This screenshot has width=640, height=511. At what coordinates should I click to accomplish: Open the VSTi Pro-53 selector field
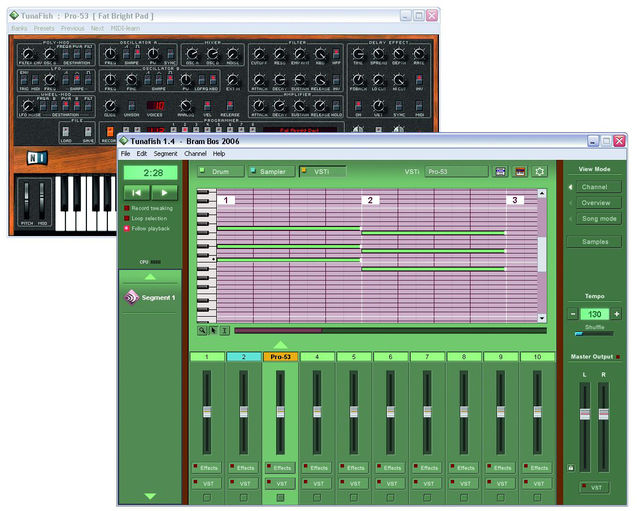coord(456,172)
